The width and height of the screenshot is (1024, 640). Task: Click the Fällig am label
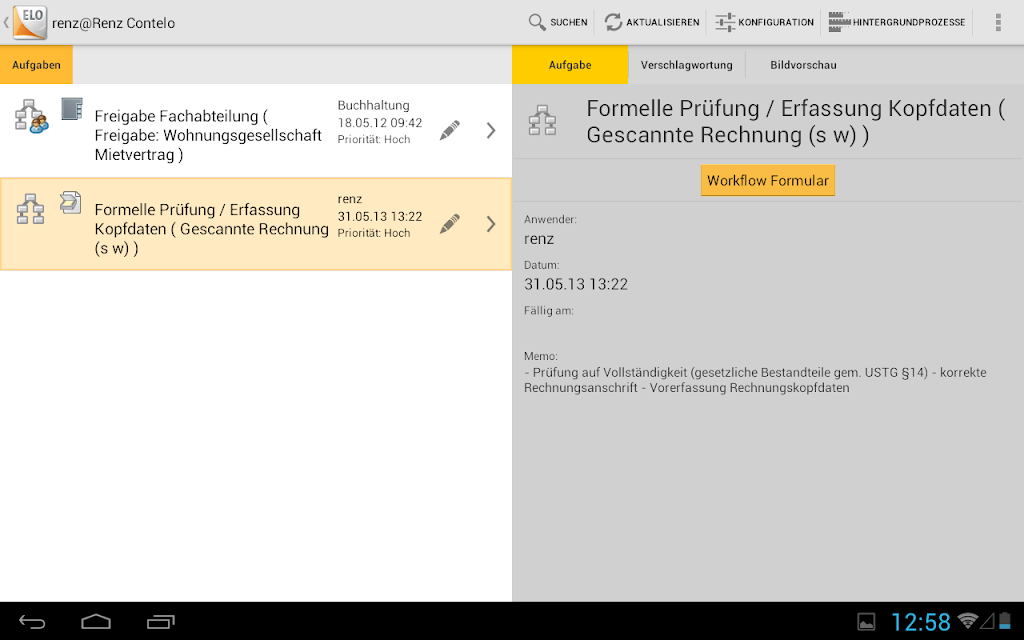click(x=549, y=311)
